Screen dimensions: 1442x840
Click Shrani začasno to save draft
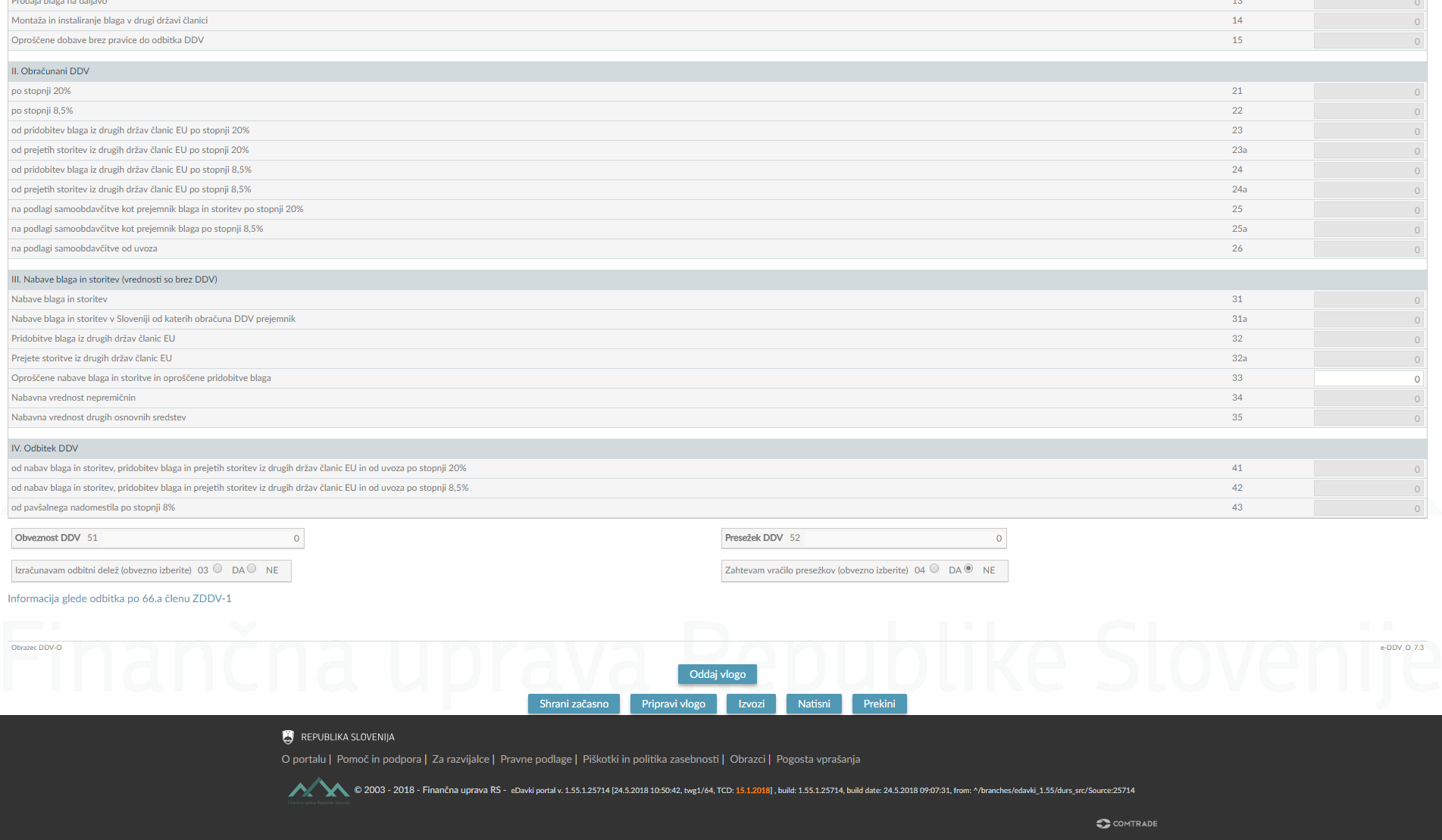574,704
